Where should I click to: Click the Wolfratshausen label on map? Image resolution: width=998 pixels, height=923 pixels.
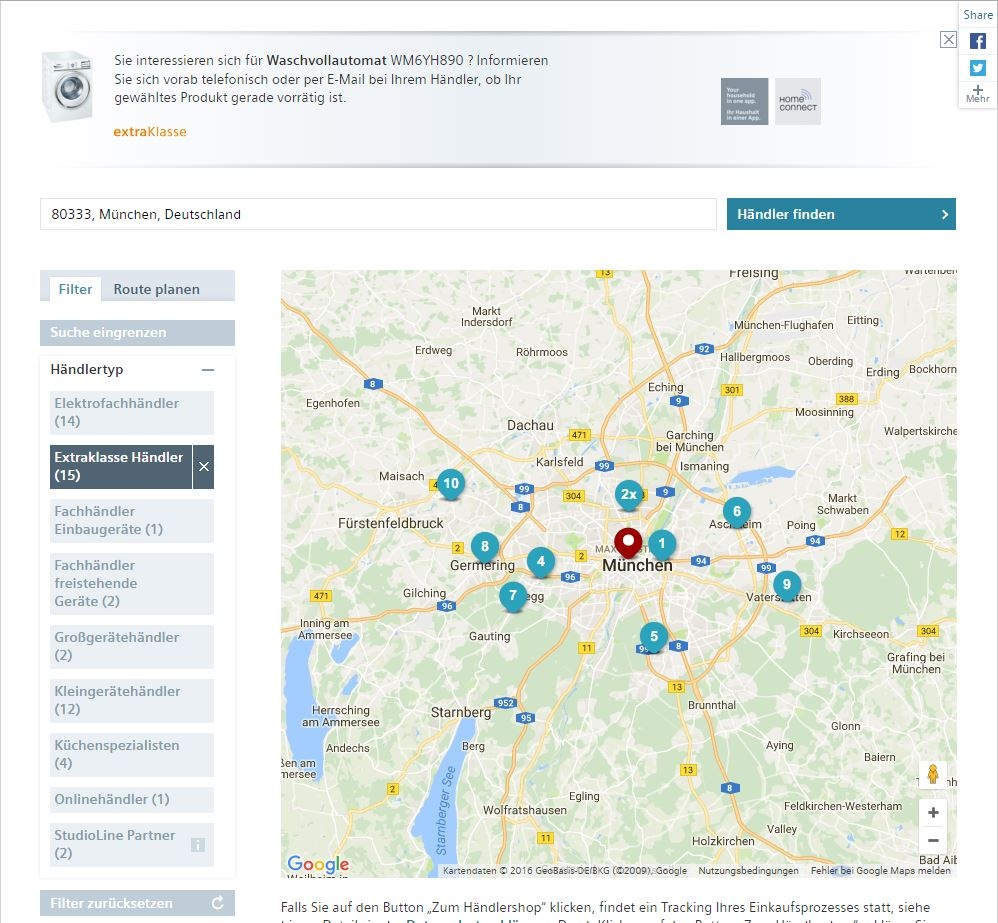coord(524,810)
